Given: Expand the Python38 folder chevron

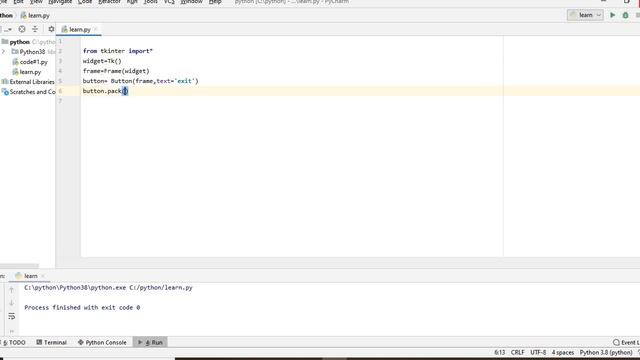Looking at the screenshot, I should 4,51.
